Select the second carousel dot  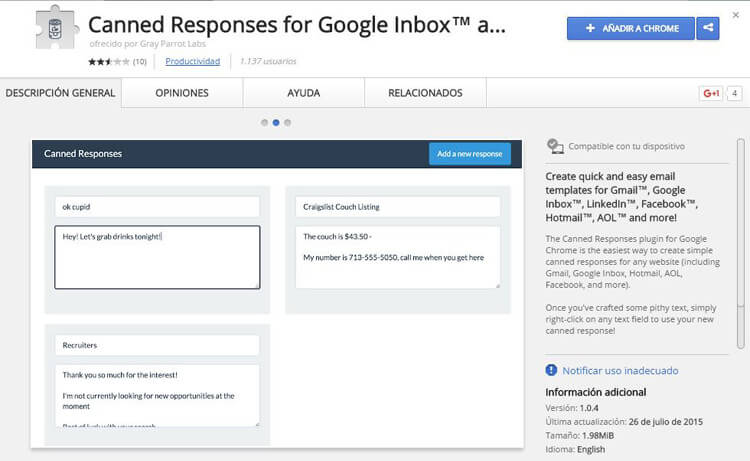276,122
